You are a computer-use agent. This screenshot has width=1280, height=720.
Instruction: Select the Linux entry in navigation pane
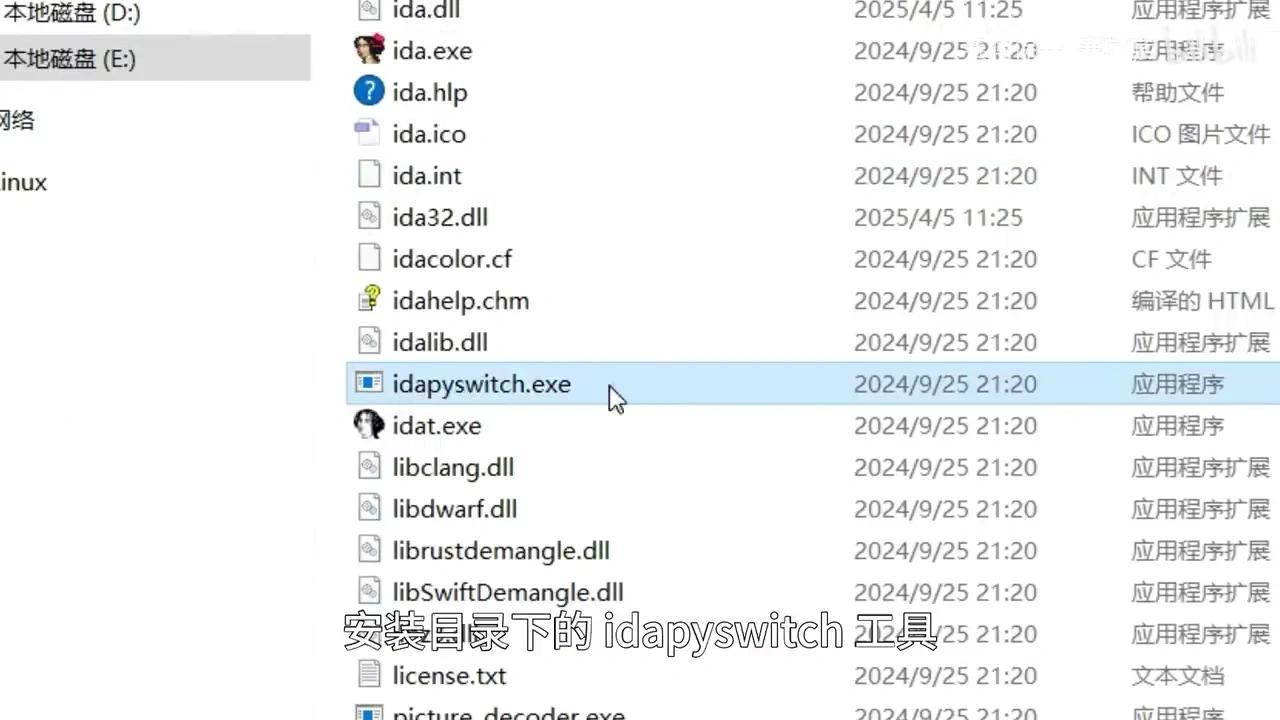tap(23, 183)
